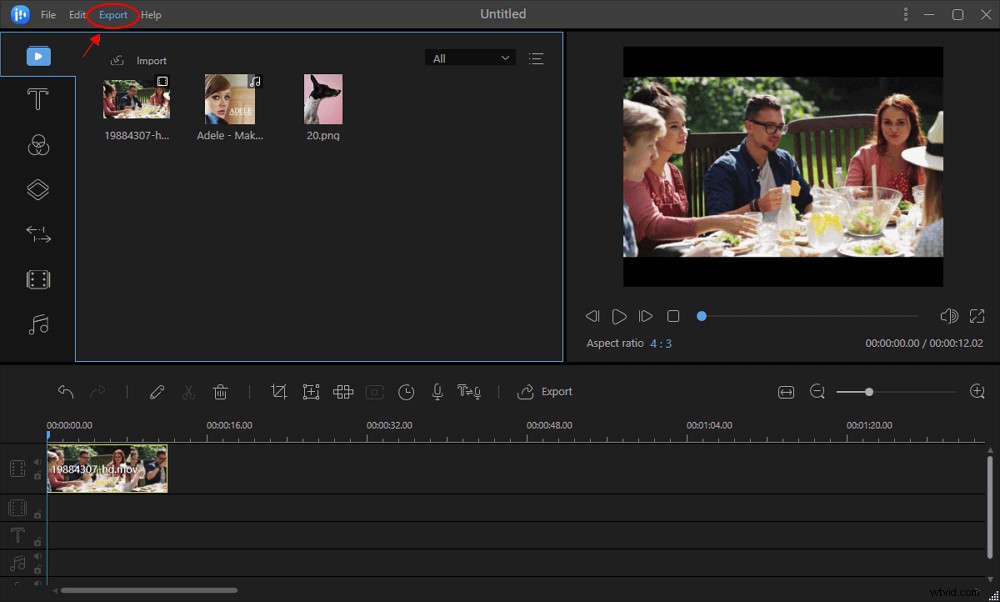Mute the main video track
The width and height of the screenshot is (1000, 602).
(37, 462)
